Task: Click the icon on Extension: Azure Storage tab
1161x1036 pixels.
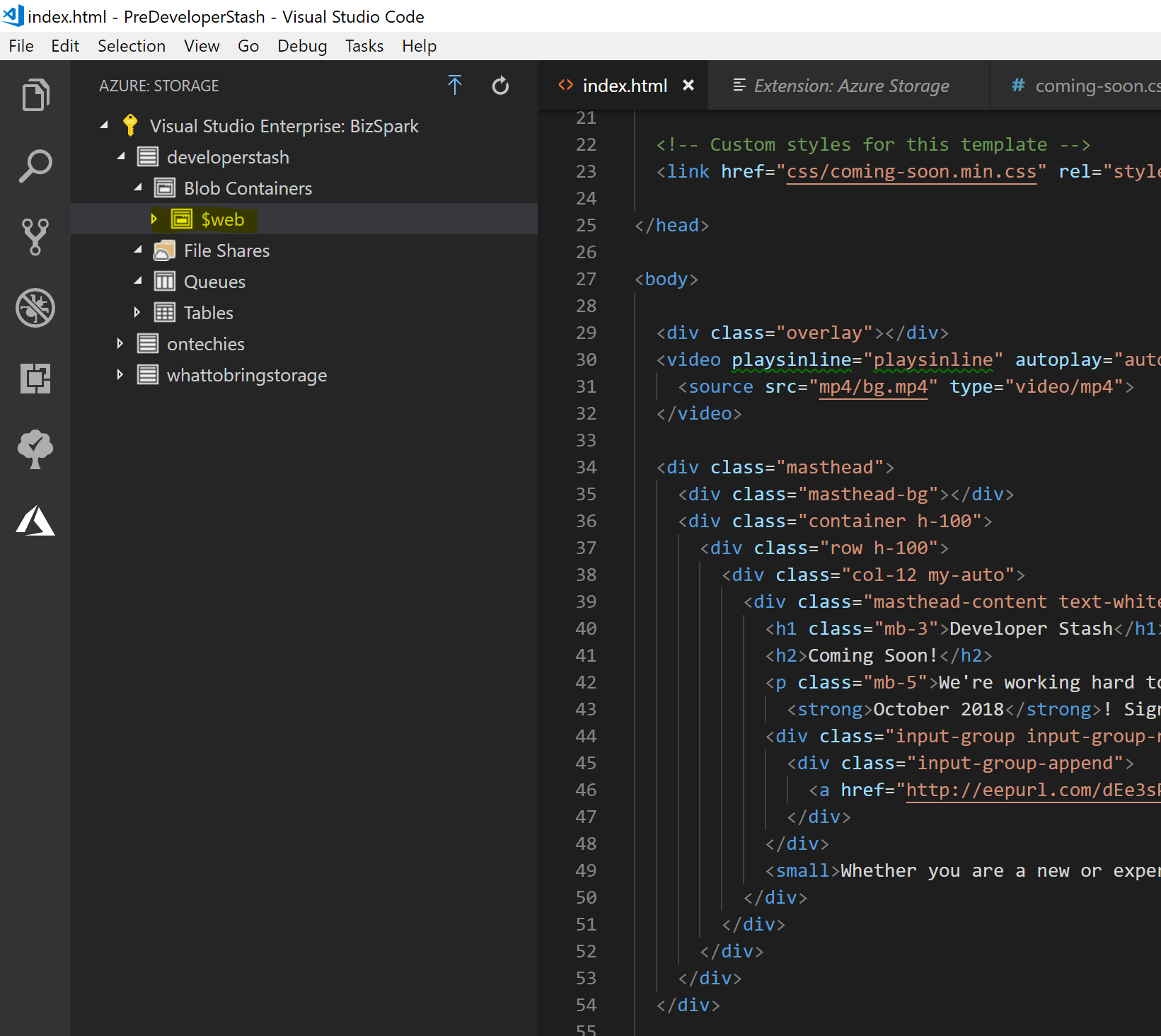Action: (x=739, y=85)
